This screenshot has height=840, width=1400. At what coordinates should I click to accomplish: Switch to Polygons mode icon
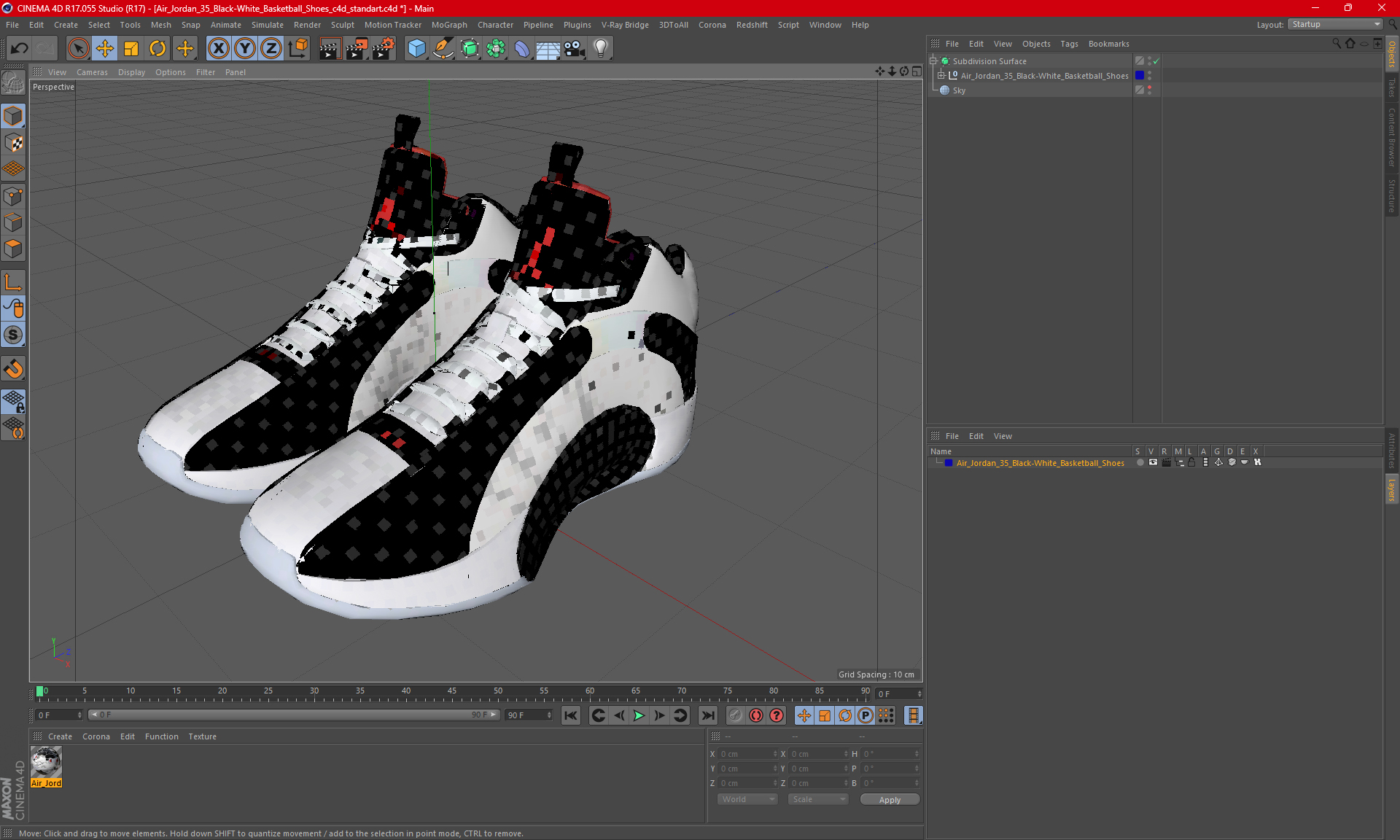click(x=13, y=249)
